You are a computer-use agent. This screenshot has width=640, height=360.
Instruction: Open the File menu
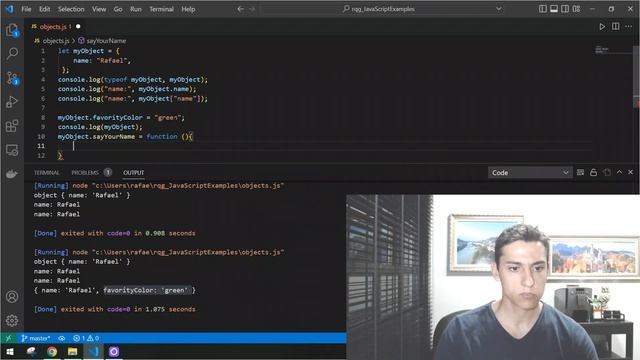pos(26,9)
